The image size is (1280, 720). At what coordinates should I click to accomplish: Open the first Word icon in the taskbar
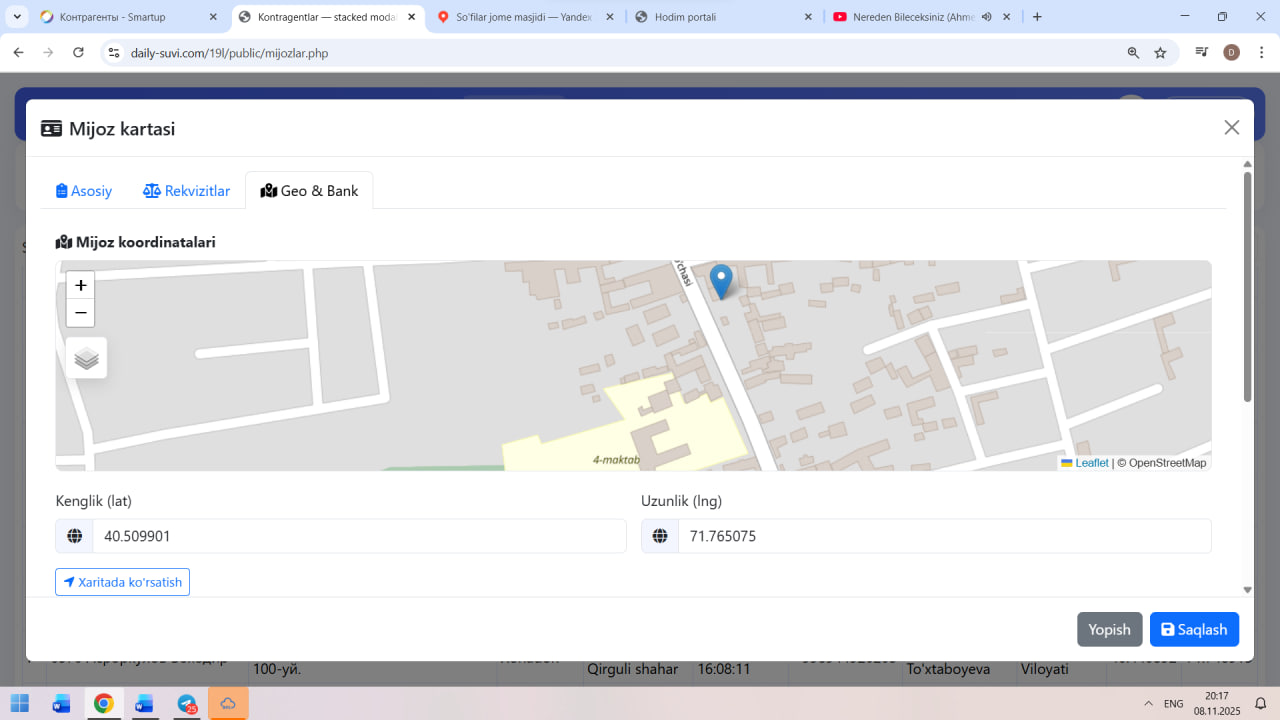coord(61,703)
